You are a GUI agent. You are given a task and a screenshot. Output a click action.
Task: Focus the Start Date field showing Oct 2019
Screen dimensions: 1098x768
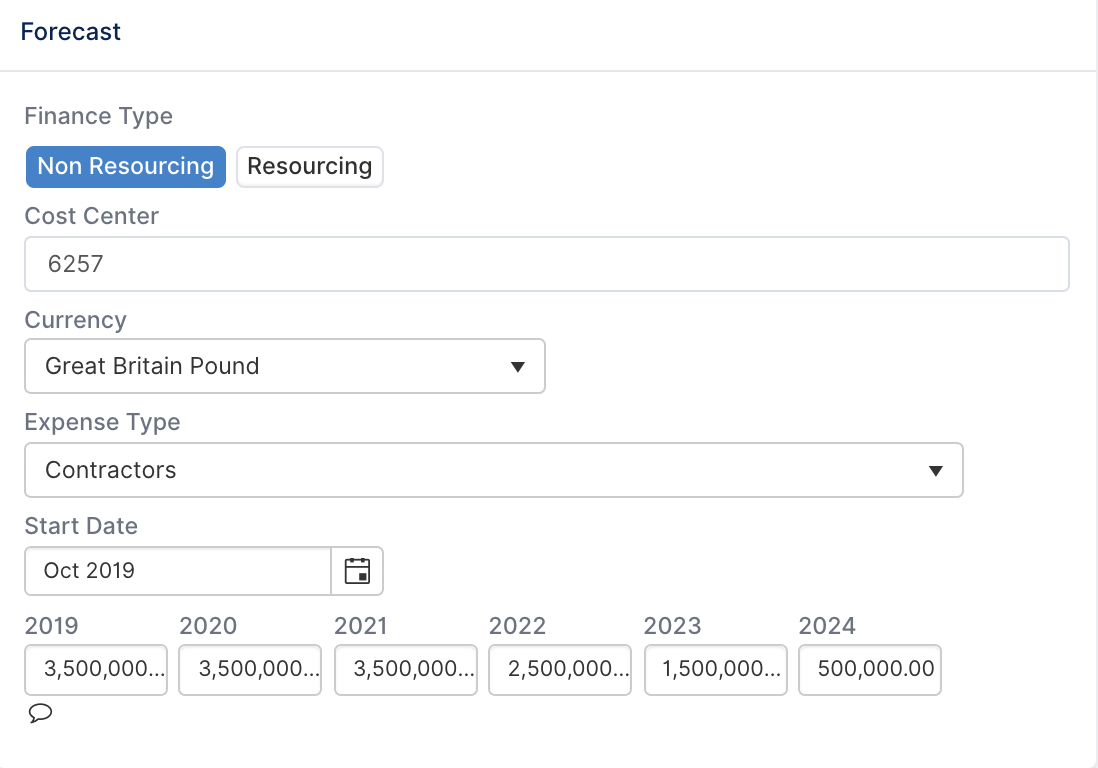tap(178, 571)
